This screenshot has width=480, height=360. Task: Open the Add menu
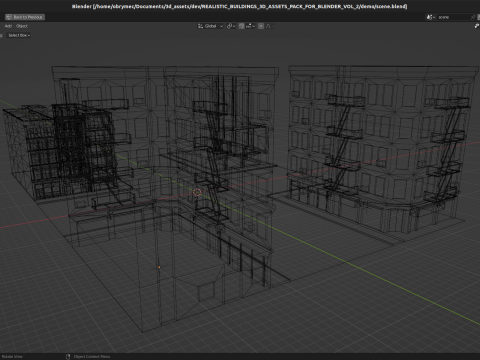8,26
